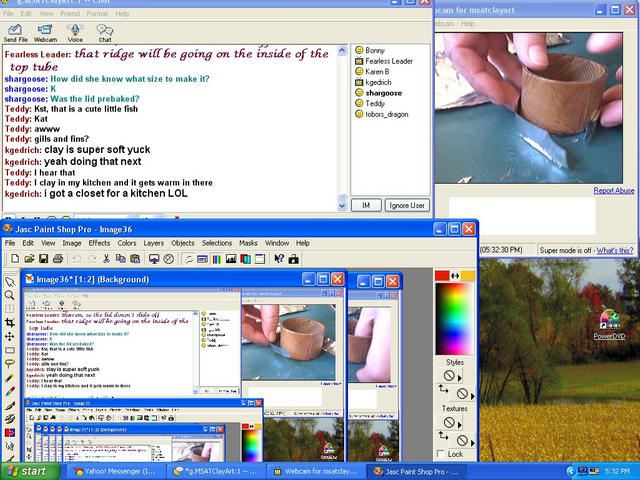Create a new image in Paint Shop Pro
This screenshot has width=640, height=480.
15,259
